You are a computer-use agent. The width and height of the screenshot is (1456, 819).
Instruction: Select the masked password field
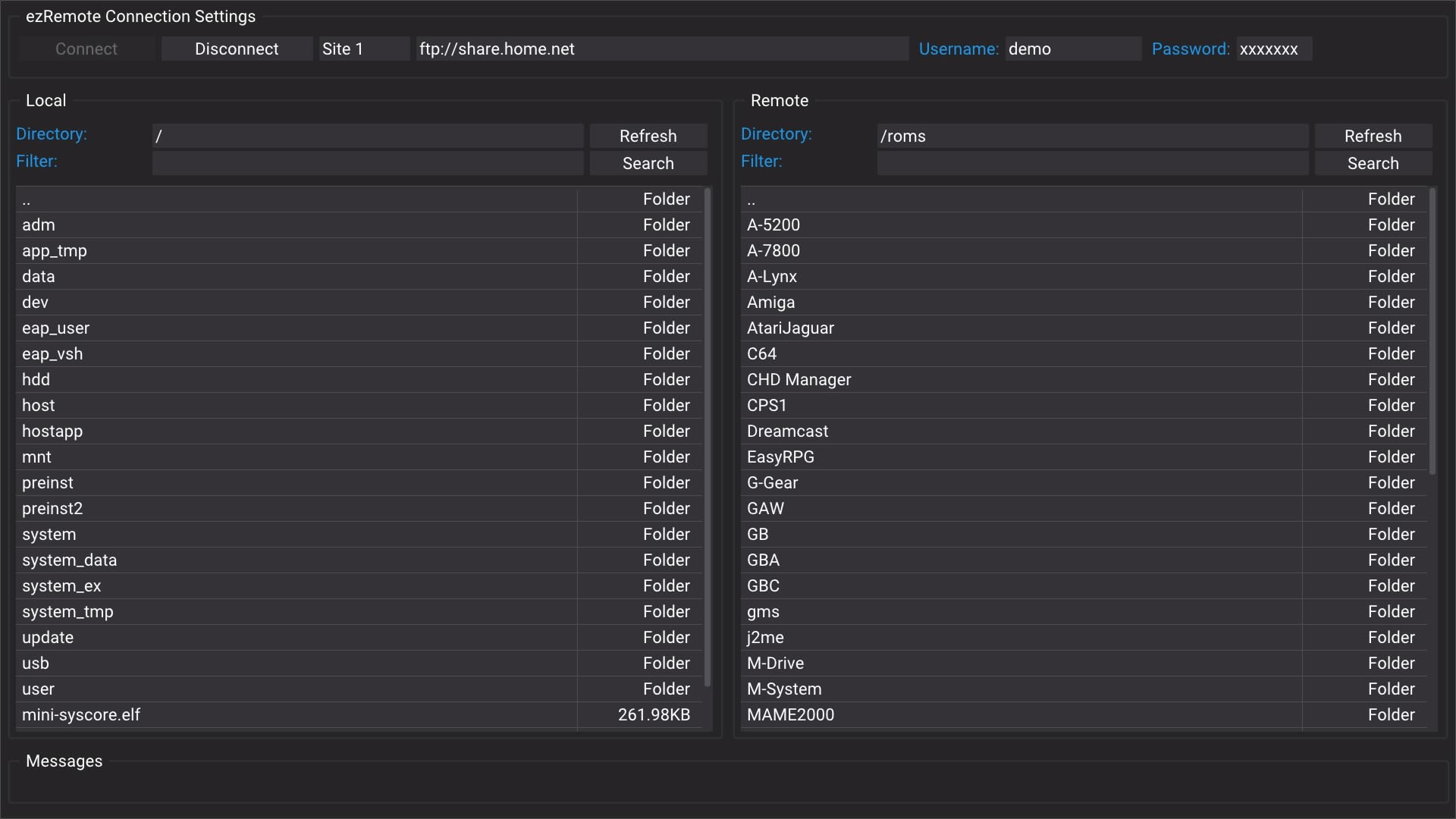pos(1272,49)
